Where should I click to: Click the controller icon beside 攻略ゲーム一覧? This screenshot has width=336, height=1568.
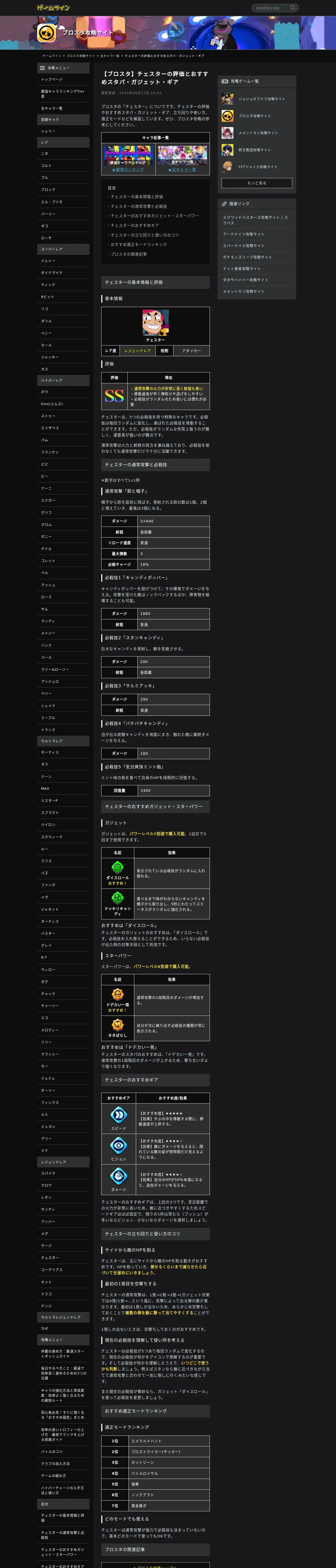(x=225, y=81)
